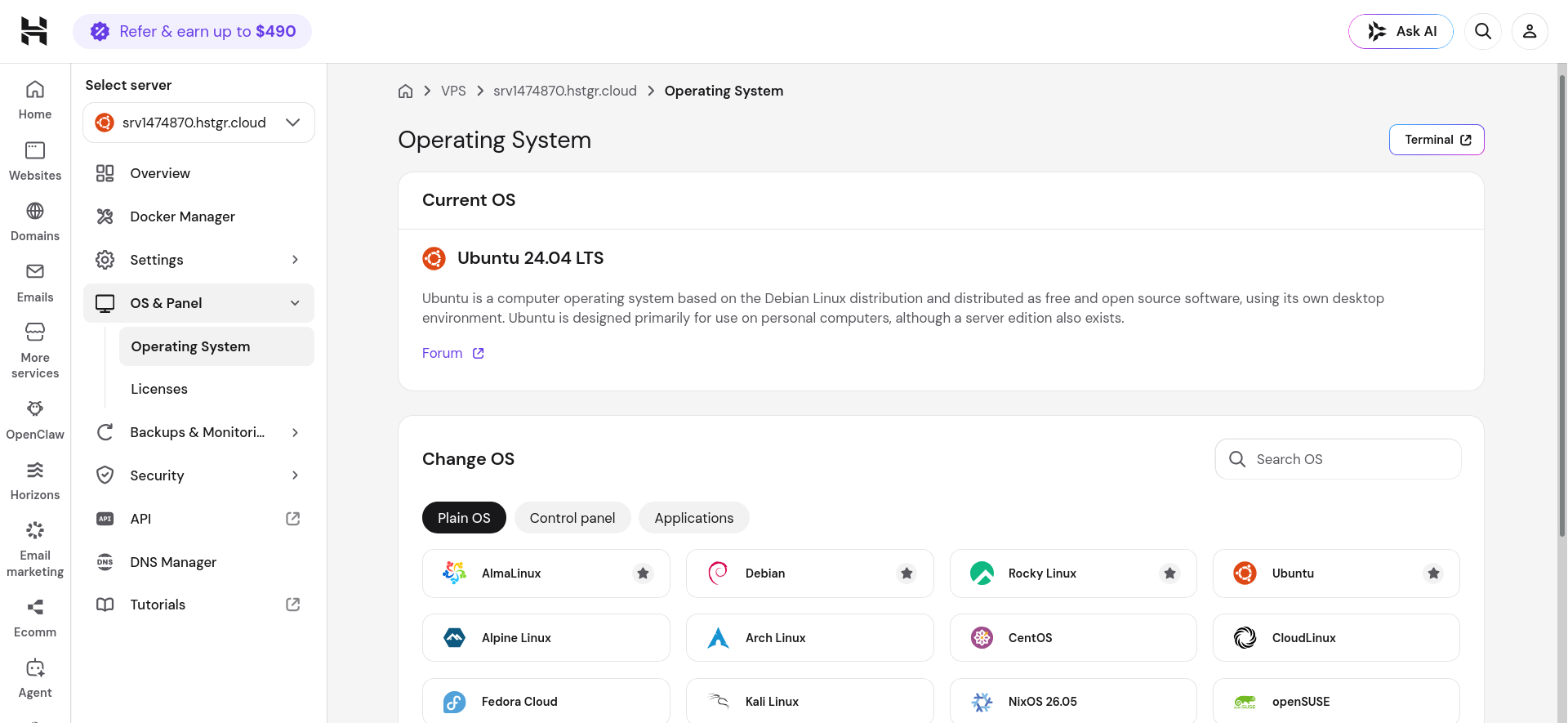Click the home icon in breadcrumb
The width and height of the screenshot is (1568, 723).
click(405, 91)
